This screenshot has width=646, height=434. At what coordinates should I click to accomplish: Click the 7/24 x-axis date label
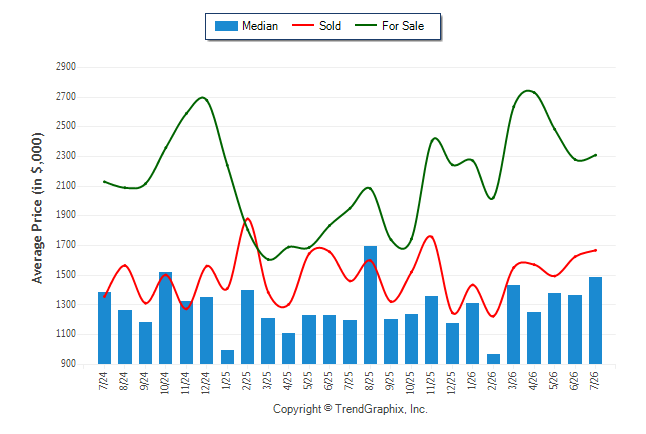click(x=103, y=381)
